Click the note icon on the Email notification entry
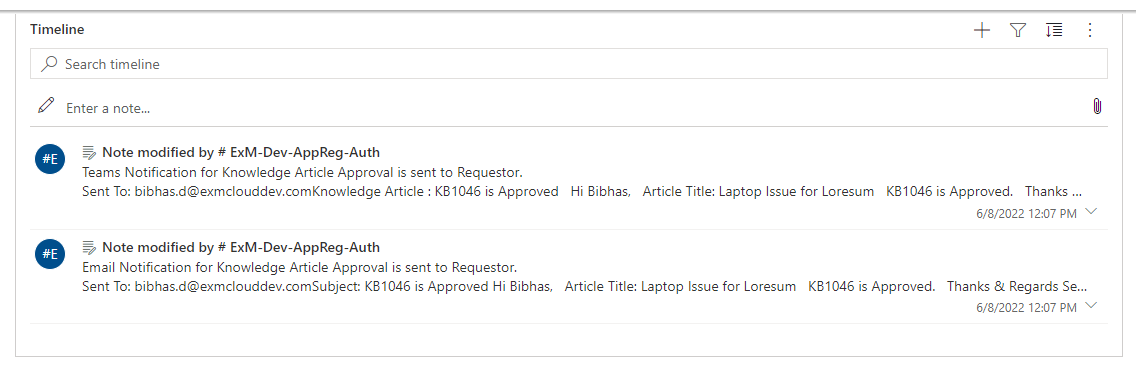1136x366 pixels. pyautogui.click(x=90, y=248)
